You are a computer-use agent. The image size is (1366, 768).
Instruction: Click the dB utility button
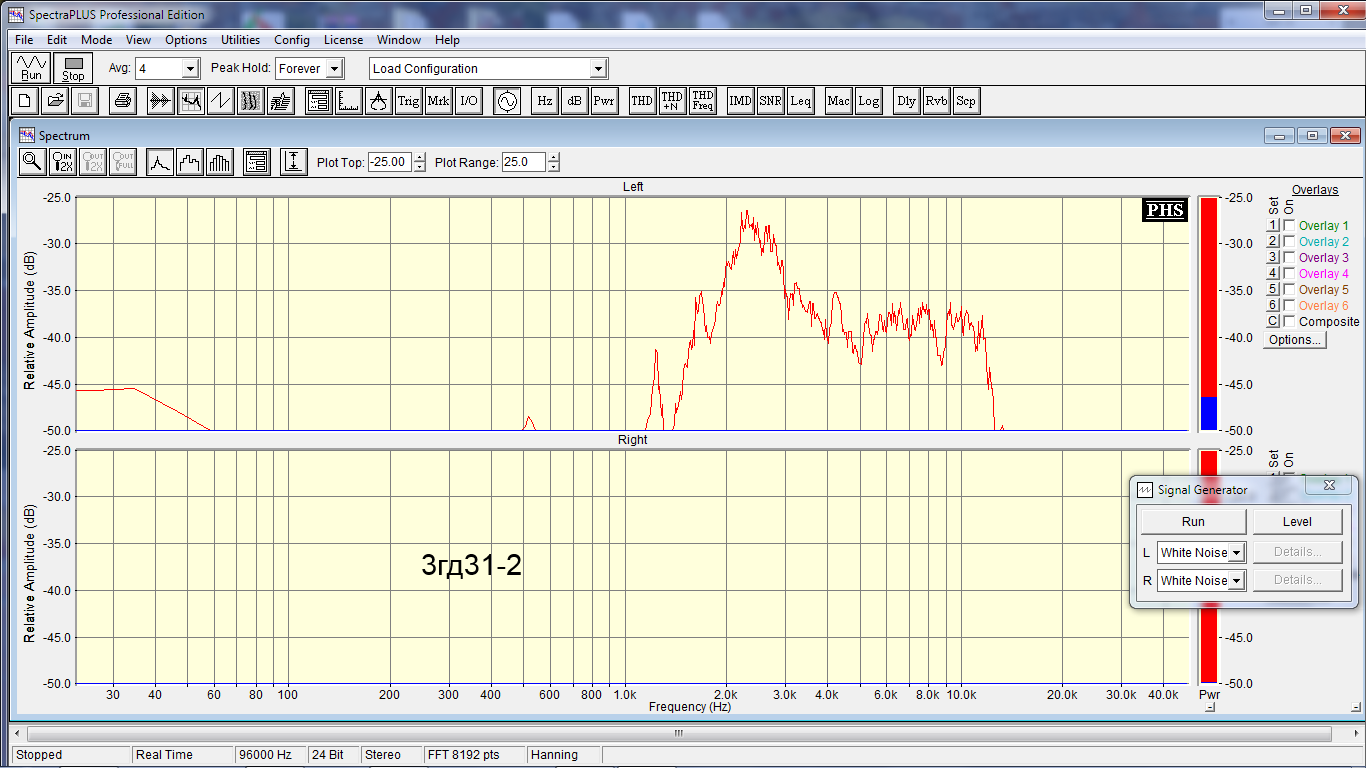574,101
